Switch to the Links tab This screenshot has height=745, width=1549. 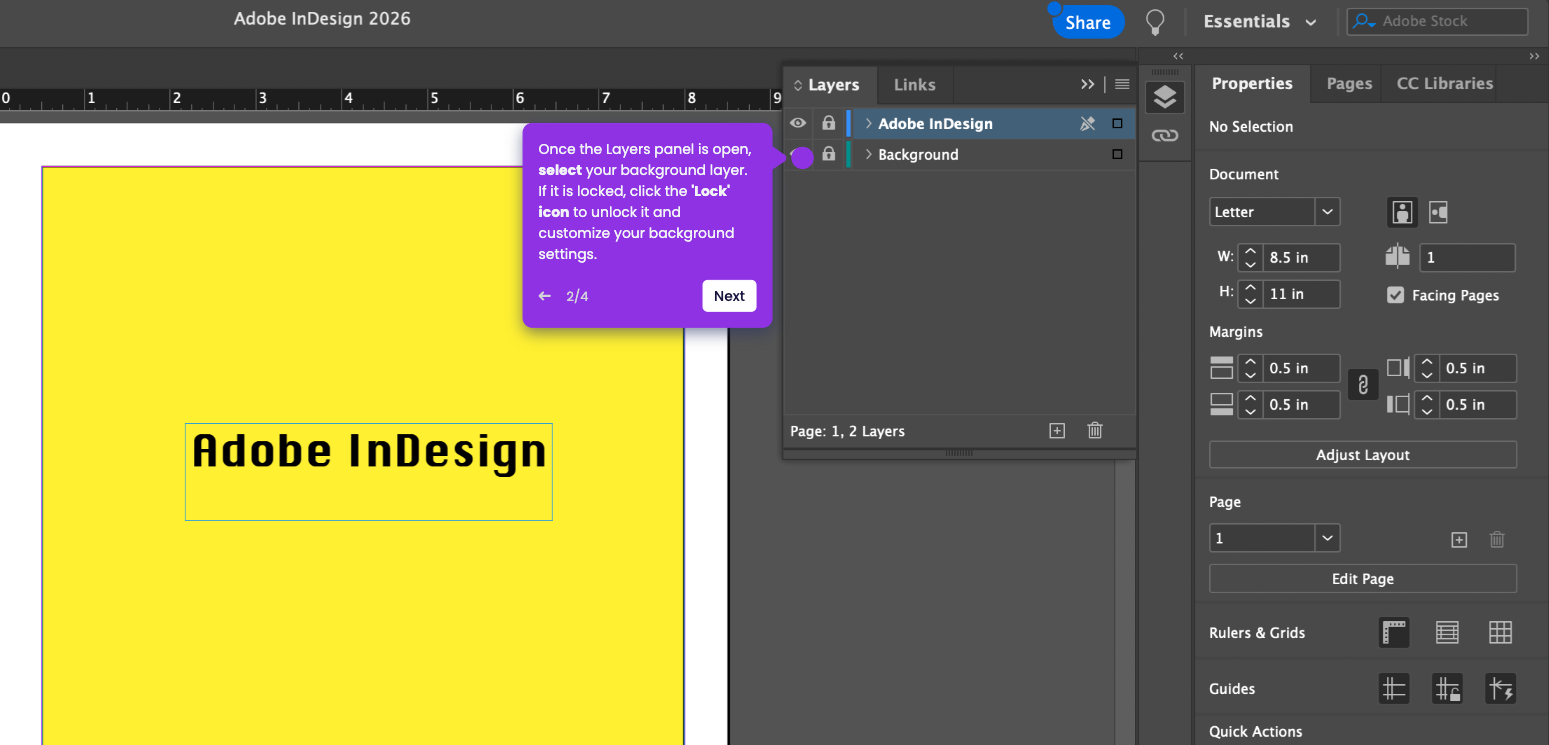coord(915,85)
